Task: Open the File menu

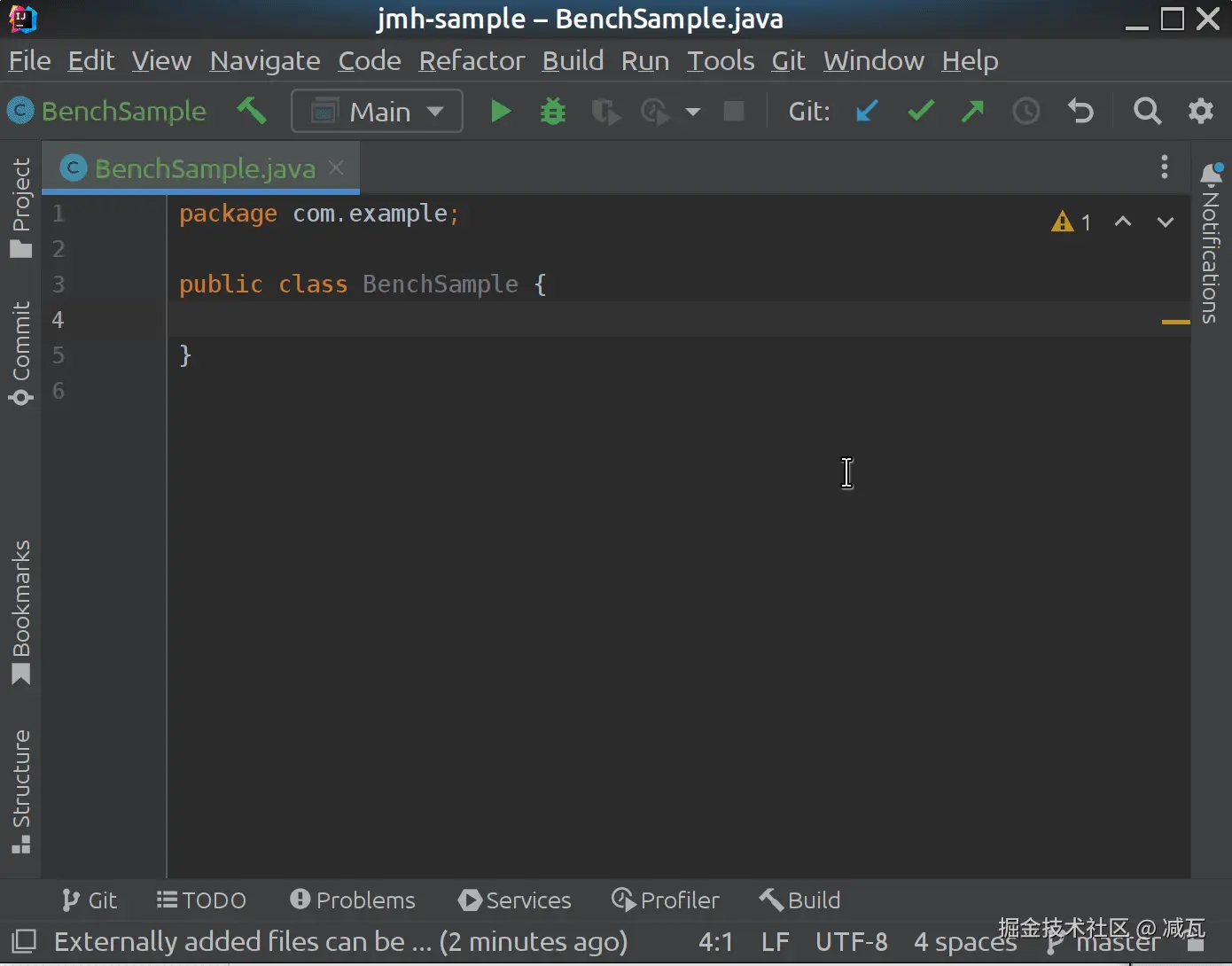Action: tap(29, 60)
